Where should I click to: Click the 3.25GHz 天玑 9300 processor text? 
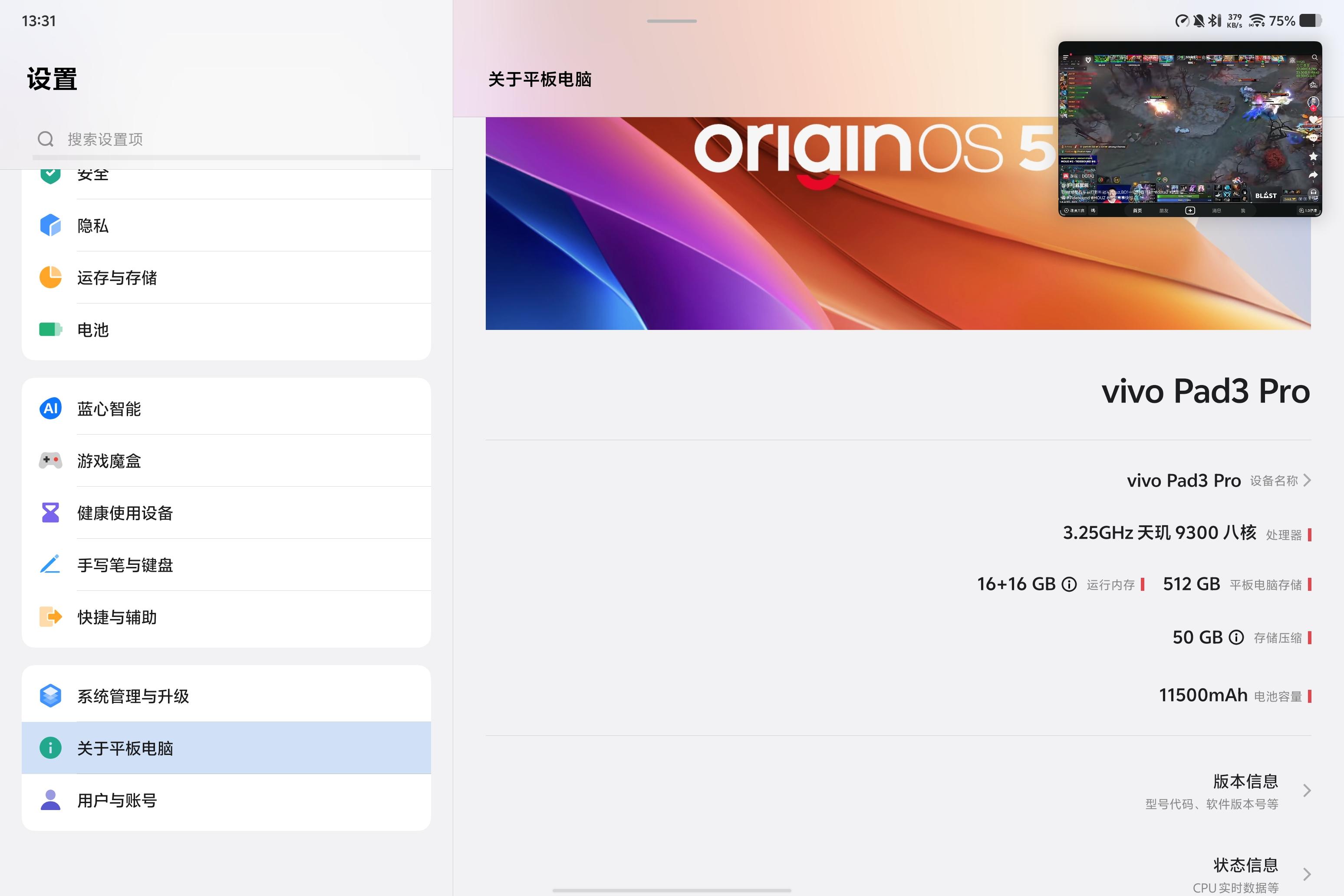coord(1159,533)
